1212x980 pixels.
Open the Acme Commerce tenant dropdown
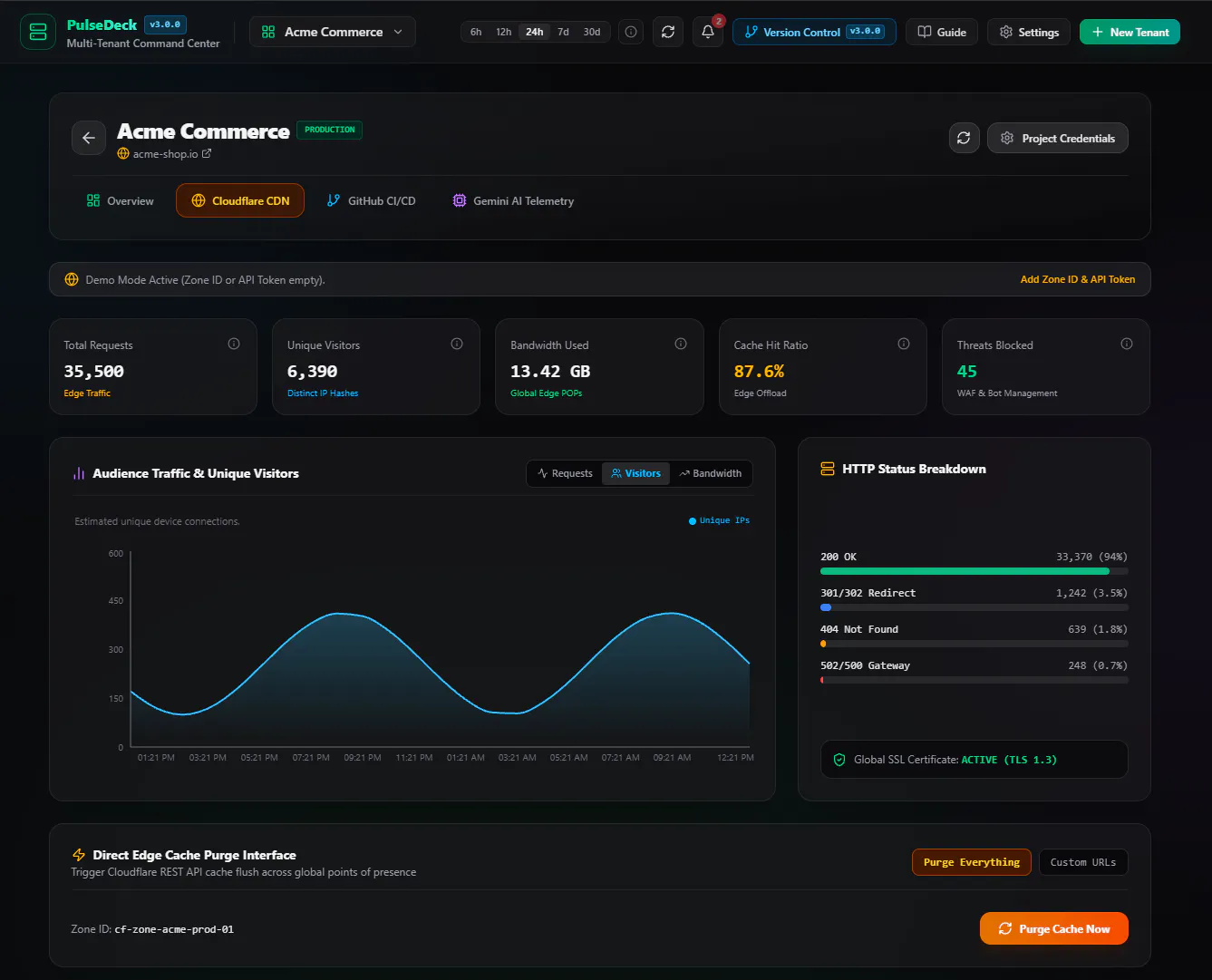pos(333,32)
